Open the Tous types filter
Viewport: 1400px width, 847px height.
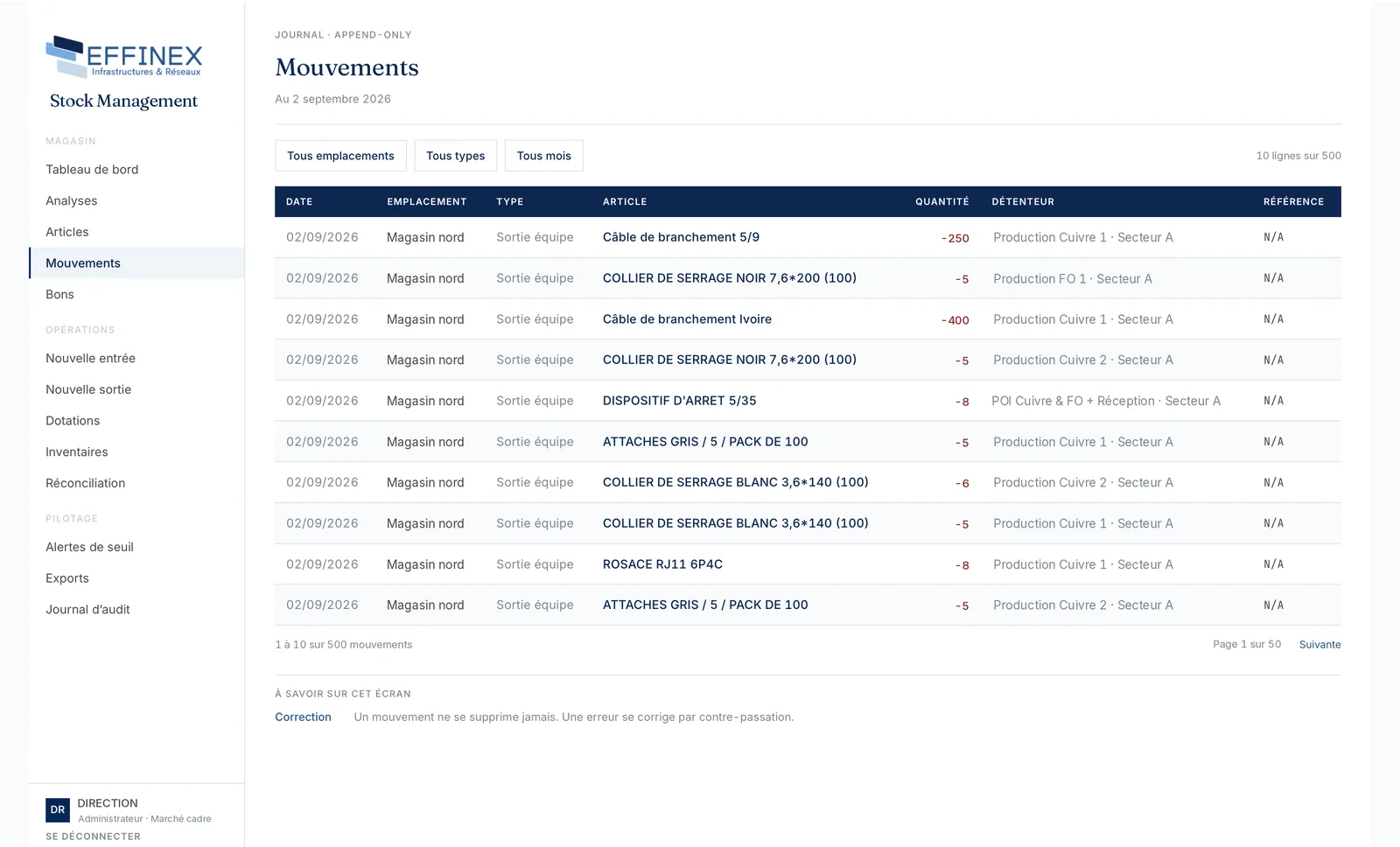click(455, 156)
